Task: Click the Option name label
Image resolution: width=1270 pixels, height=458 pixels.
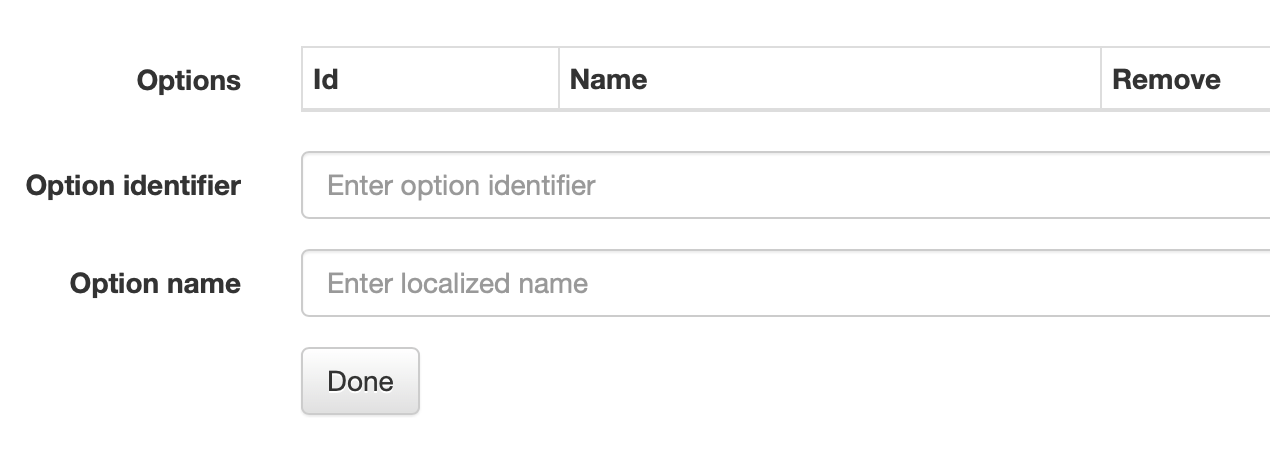Action: pyautogui.click(x=155, y=283)
